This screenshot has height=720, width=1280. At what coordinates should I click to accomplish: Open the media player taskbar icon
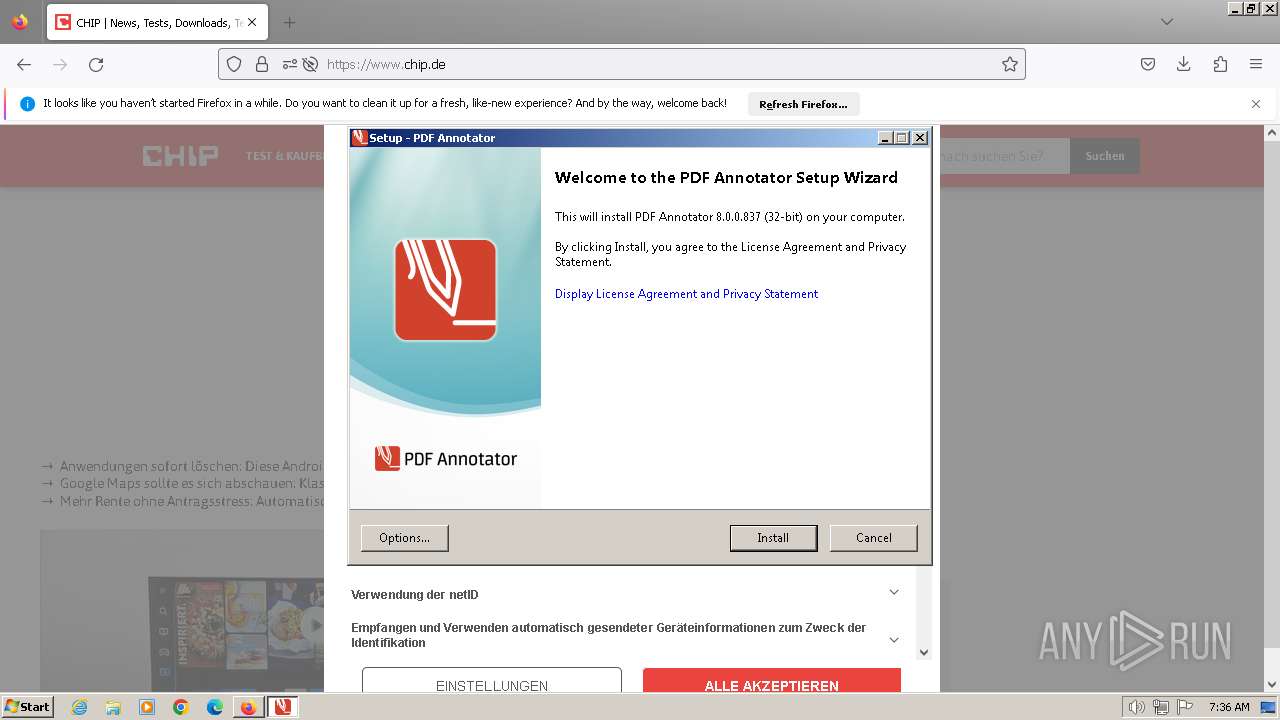pyautogui.click(x=147, y=707)
